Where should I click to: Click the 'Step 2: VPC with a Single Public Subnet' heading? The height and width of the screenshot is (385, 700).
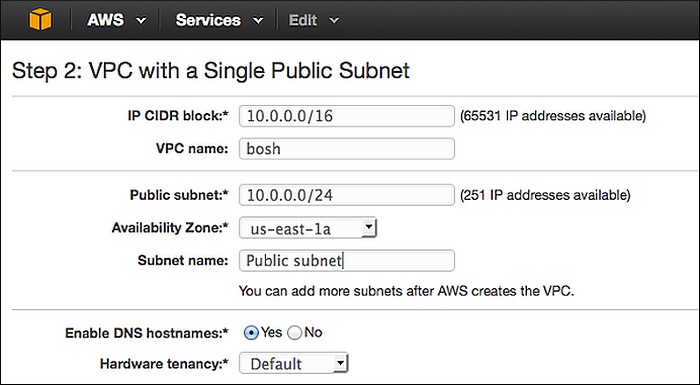click(x=211, y=71)
